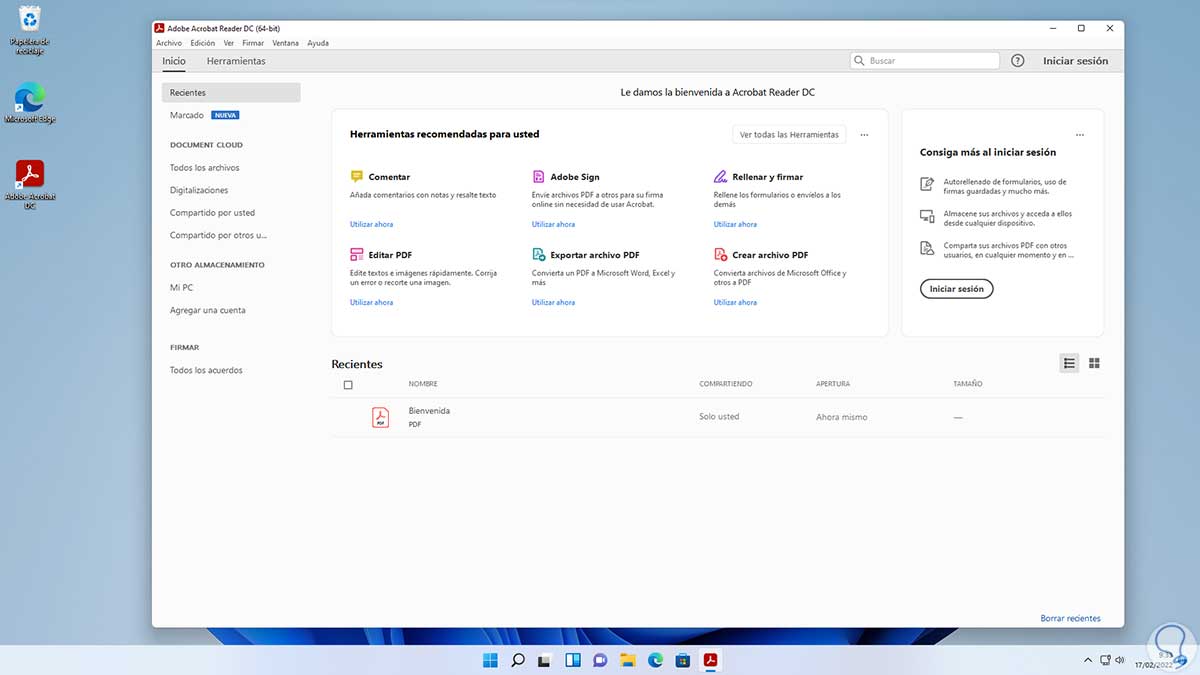
Task: Switch Recientes to thumbnail grid view
Action: (x=1094, y=363)
